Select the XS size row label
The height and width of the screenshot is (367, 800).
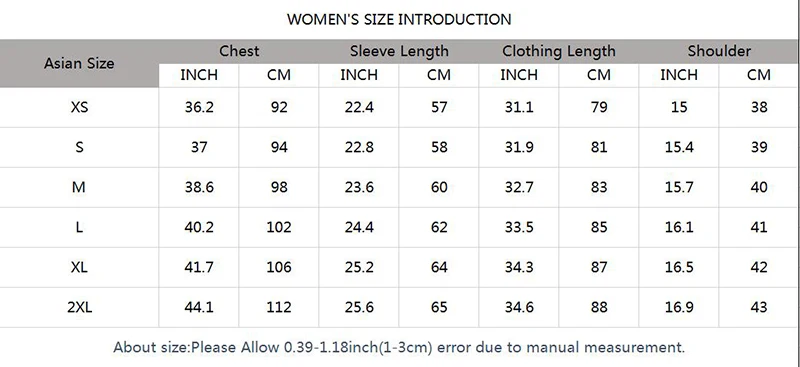click(x=79, y=107)
